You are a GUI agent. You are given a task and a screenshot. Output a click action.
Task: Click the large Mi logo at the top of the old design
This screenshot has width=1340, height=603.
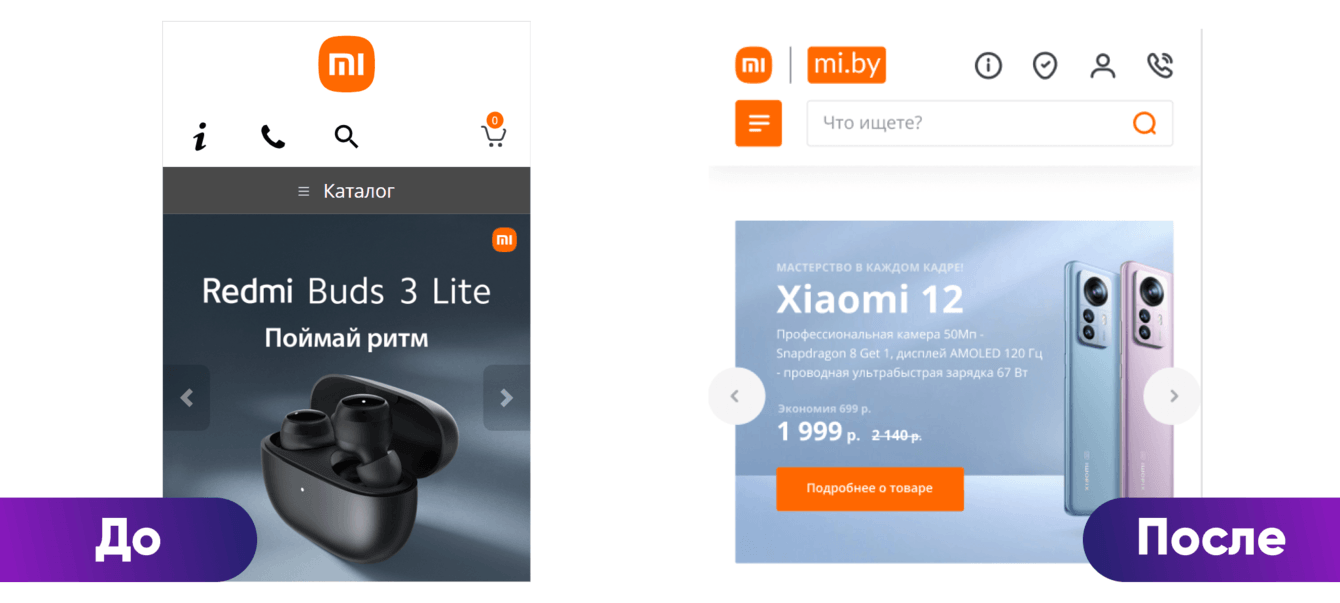pos(347,64)
